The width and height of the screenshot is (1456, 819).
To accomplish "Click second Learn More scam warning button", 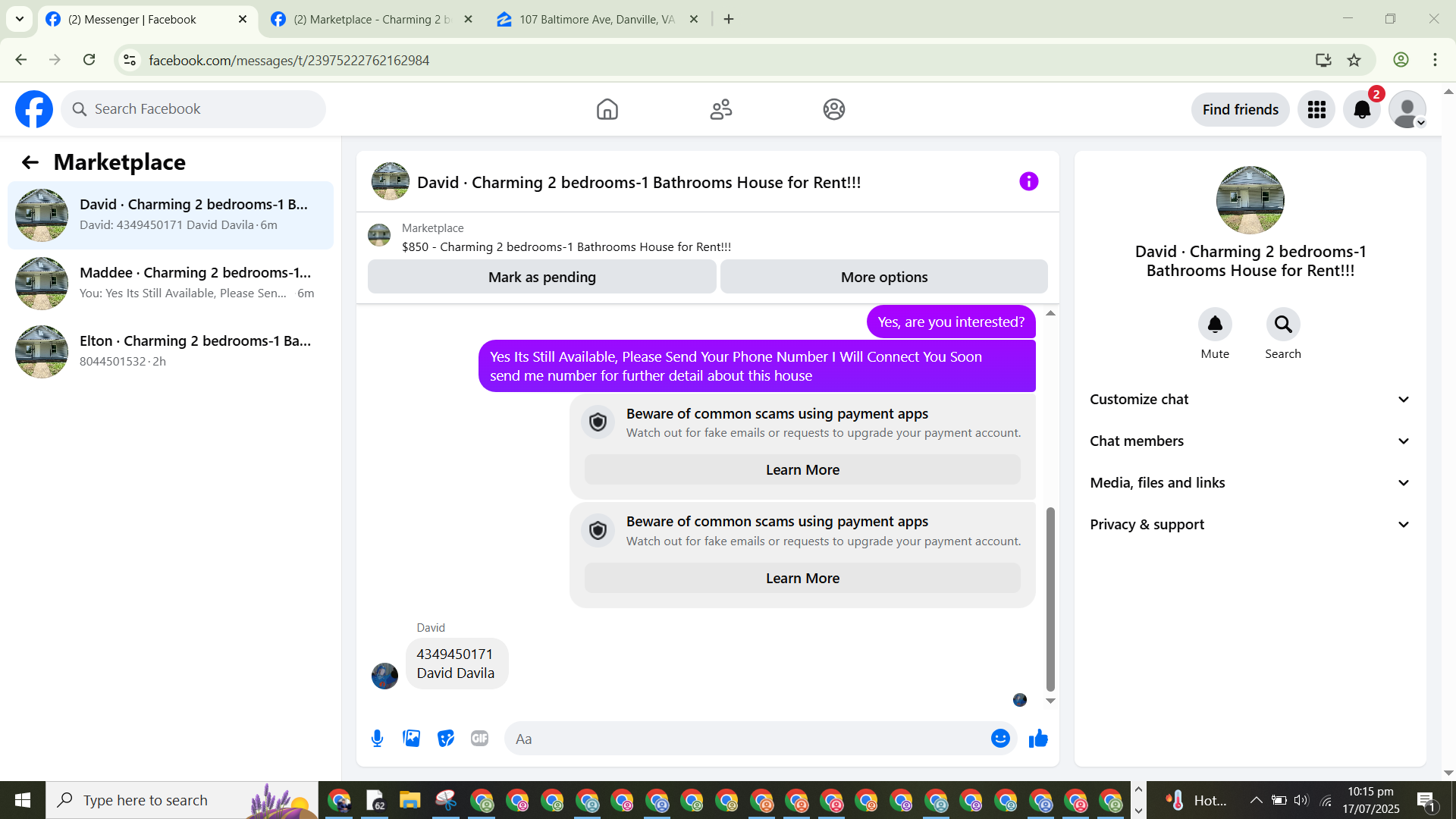I will pos(802,579).
